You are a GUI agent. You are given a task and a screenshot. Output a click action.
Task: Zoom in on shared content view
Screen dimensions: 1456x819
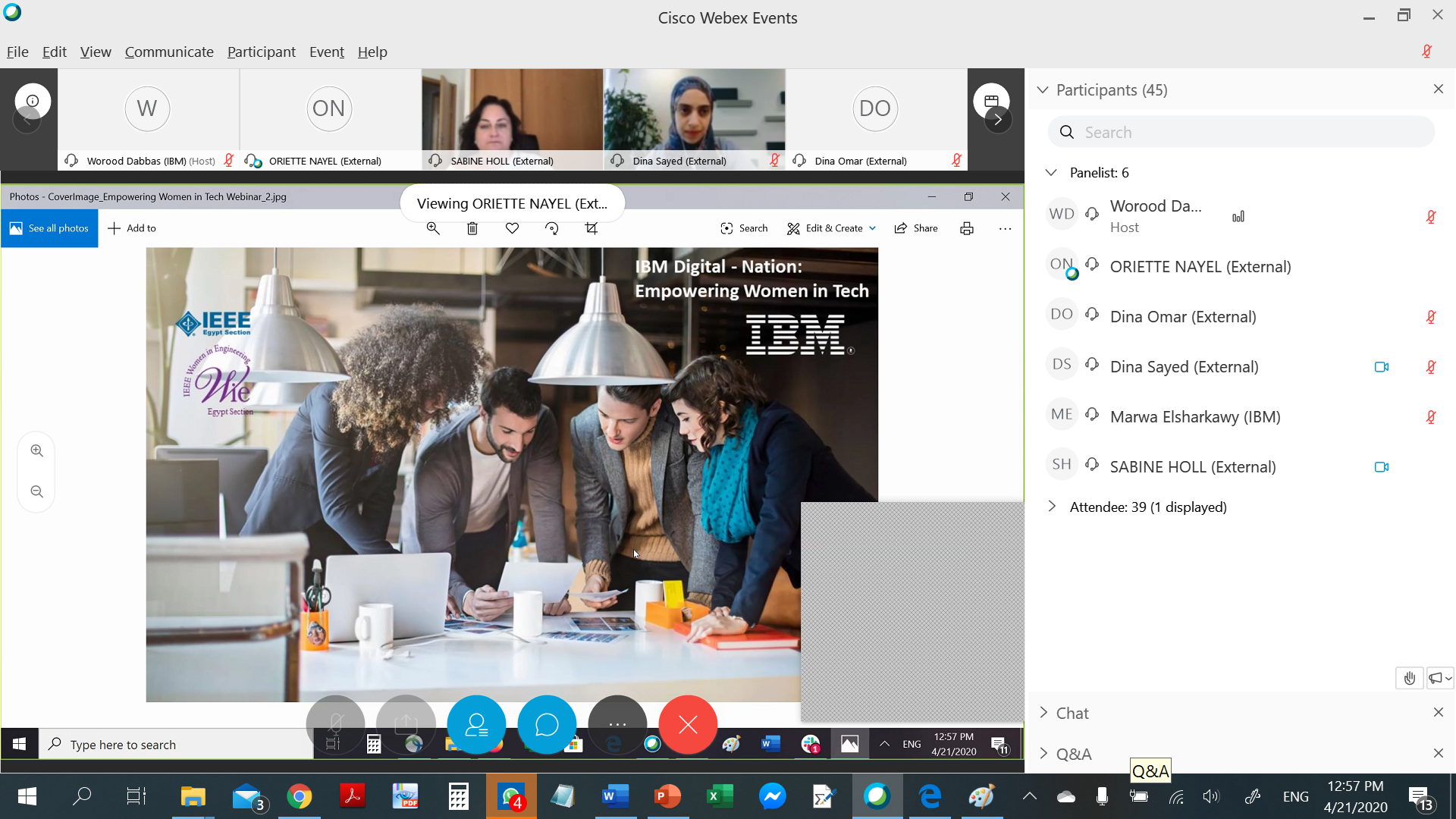click(36, 450)
